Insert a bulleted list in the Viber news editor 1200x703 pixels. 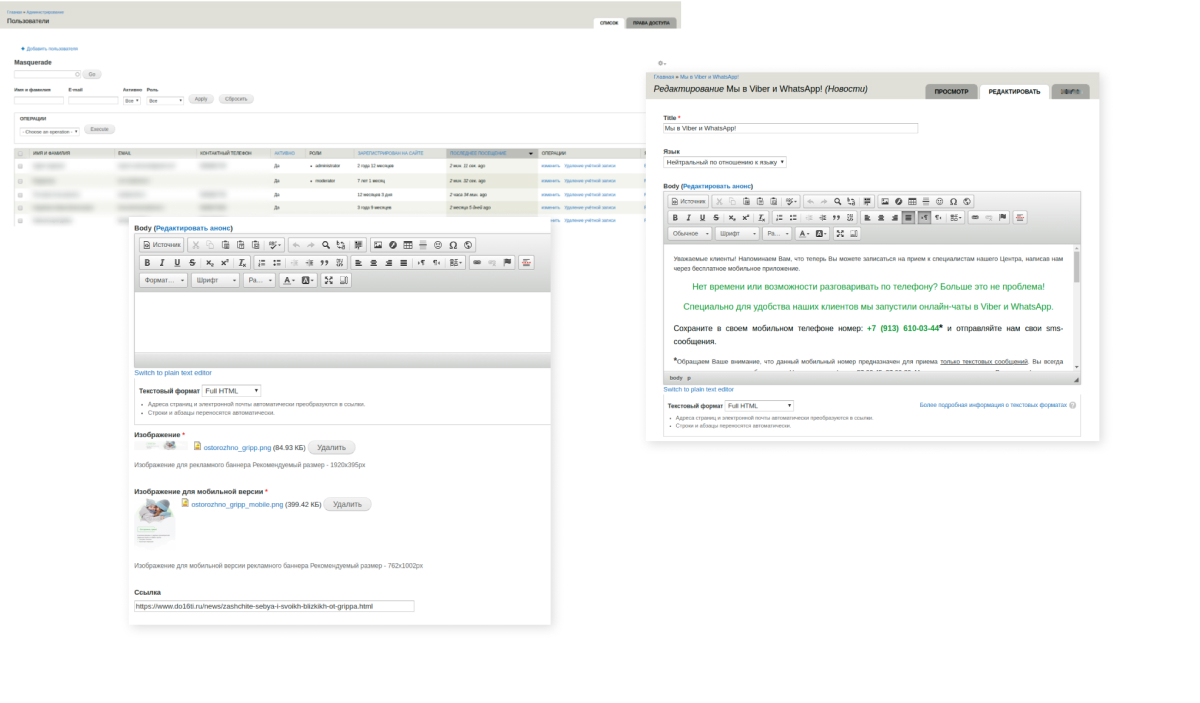coord(793,217)
